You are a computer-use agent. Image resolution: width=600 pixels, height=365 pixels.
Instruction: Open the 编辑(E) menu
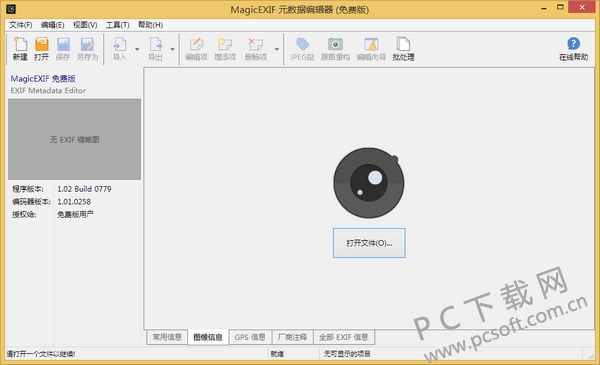[x=52, y=25]
